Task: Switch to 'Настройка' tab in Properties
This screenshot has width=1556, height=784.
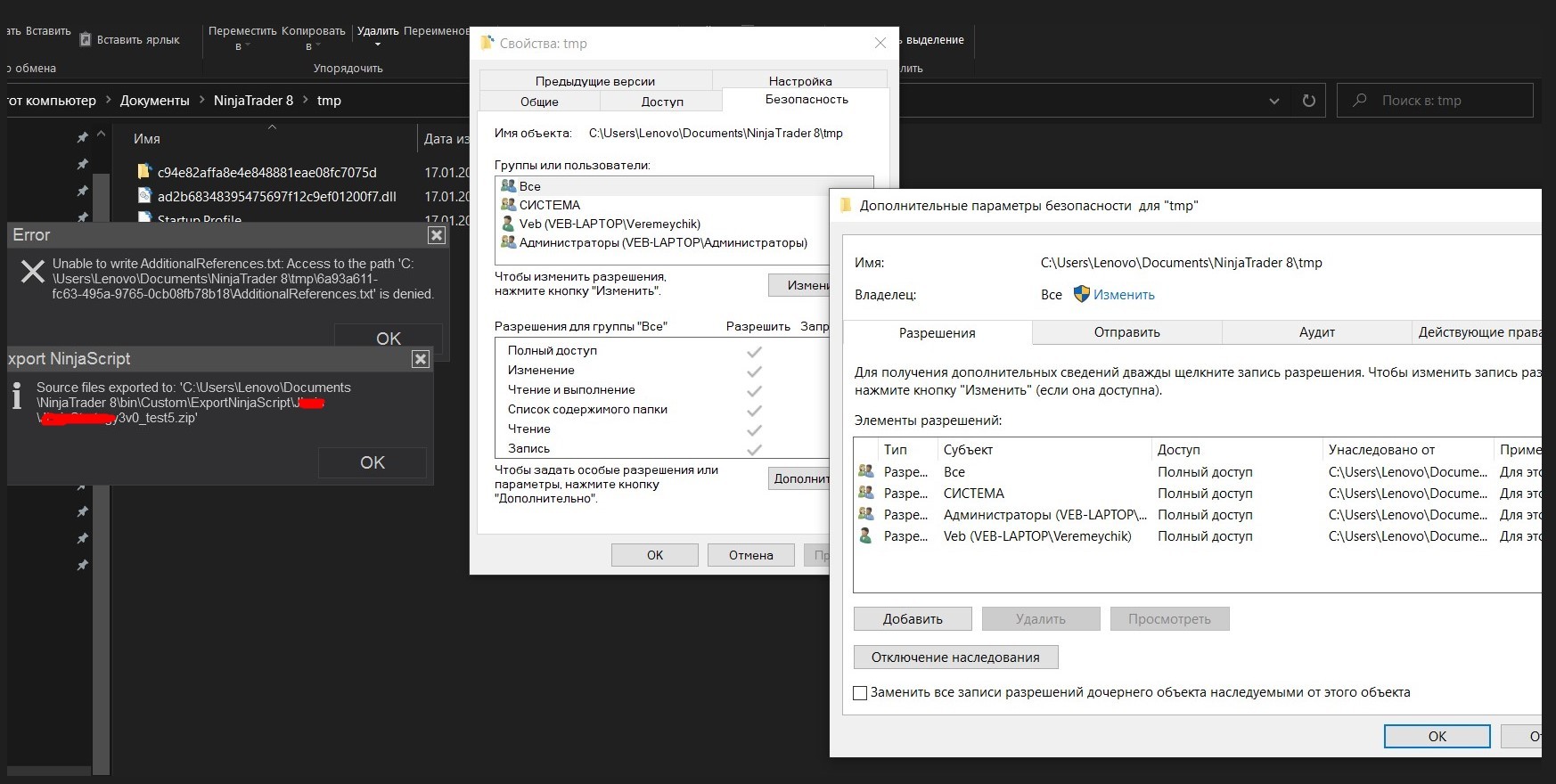Action: point(800,81)
